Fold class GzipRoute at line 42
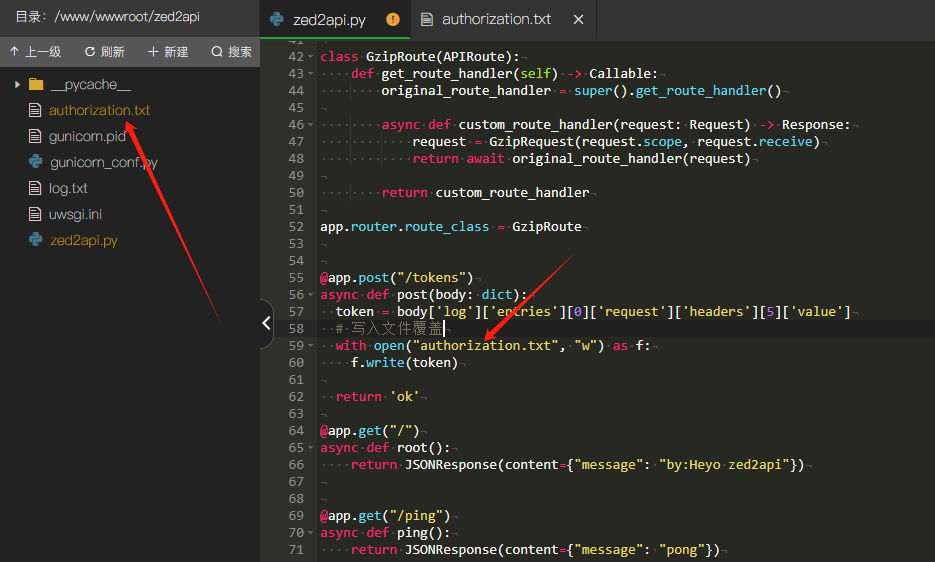 (x=310, y=57)
